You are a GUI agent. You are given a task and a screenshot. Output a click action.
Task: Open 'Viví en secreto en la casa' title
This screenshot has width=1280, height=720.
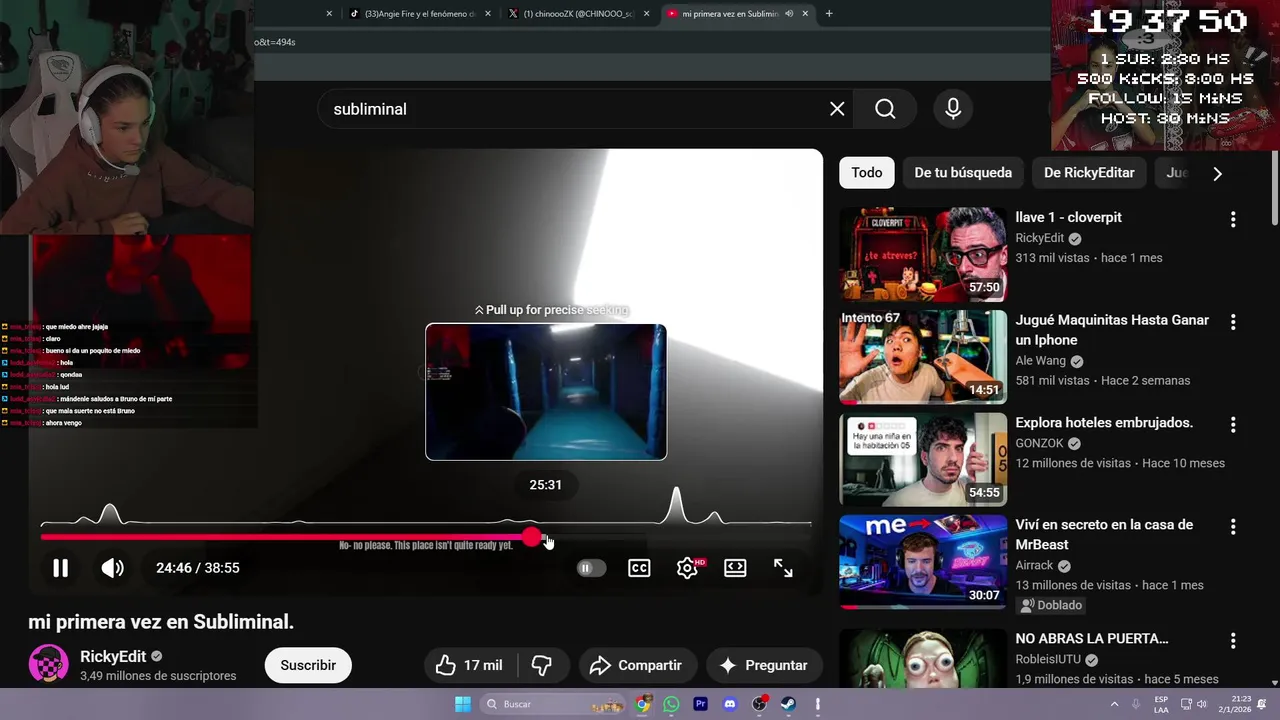pyautogui.click(x=1104, y=535)
